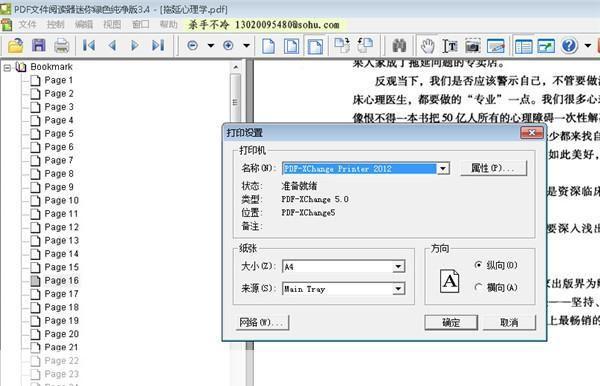Viewport: 600px width, 386px height.
Task: Confirm with the 确定 button
Action: (451, 322)
